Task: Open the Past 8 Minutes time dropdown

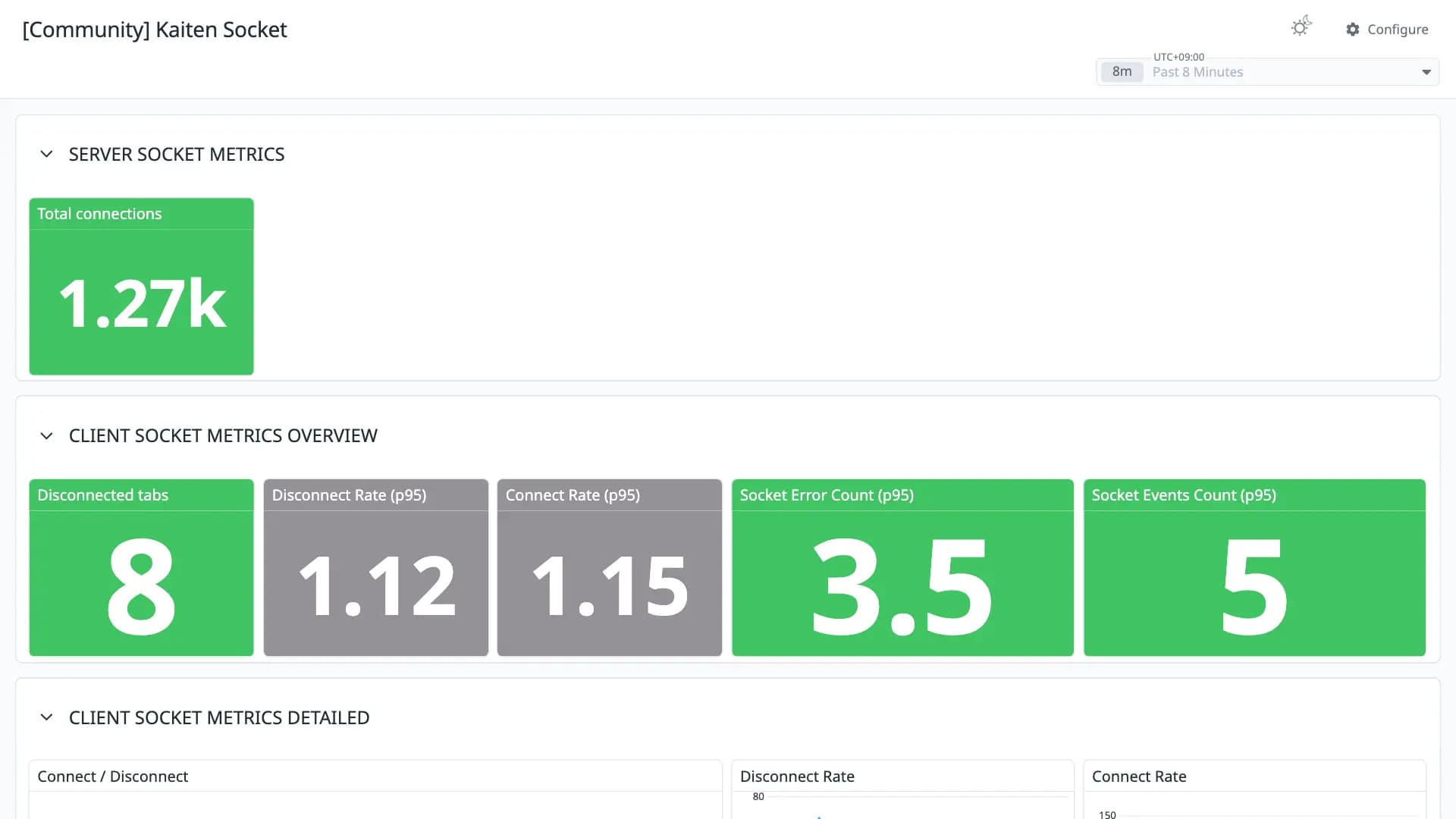Action: click(1268, 72)
